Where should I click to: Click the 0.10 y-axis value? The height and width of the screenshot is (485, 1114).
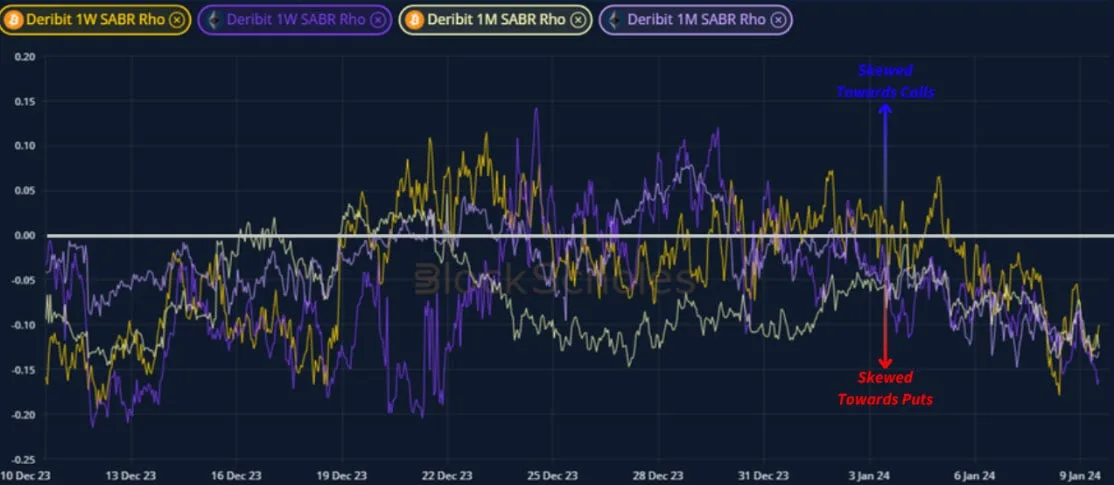pyautogui.click(x=23, y=146)
